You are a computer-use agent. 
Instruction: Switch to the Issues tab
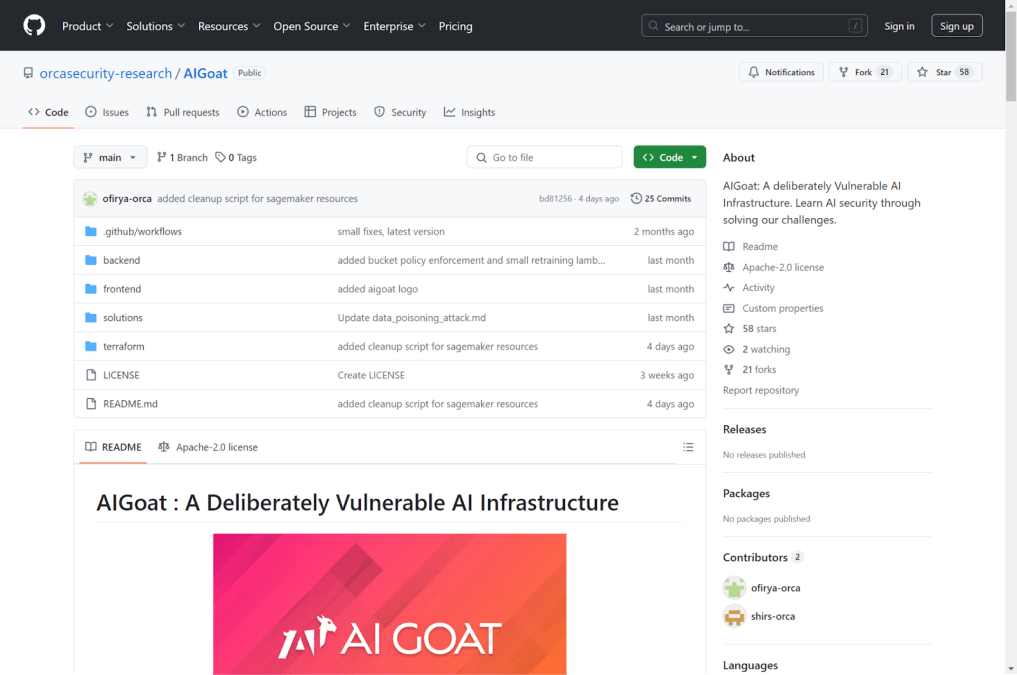pyautogui.click(x=107, y=112)
